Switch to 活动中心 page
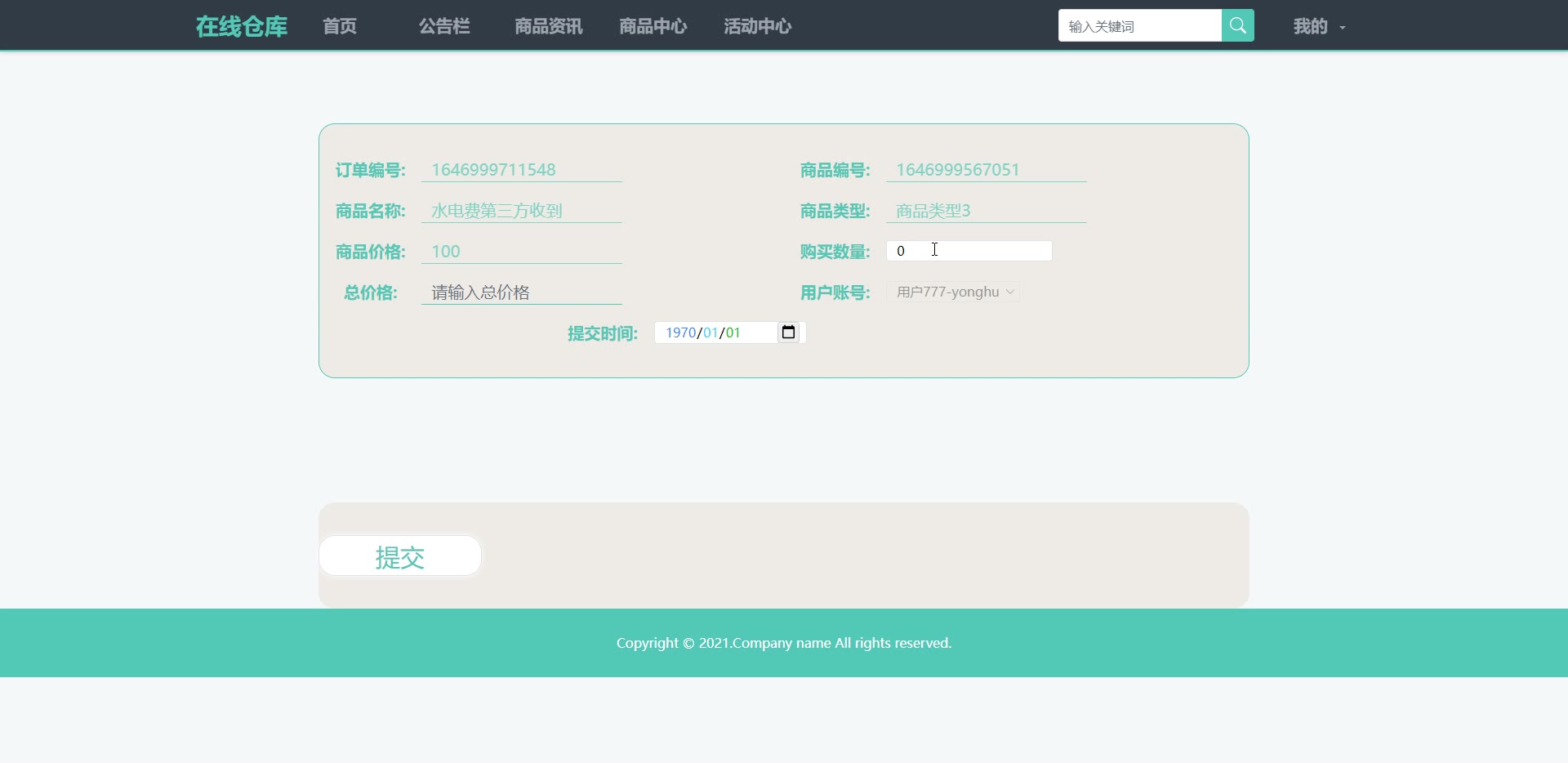Image resolution: width=1568 pixels, height=763 pixels. (x=757, y=27)
